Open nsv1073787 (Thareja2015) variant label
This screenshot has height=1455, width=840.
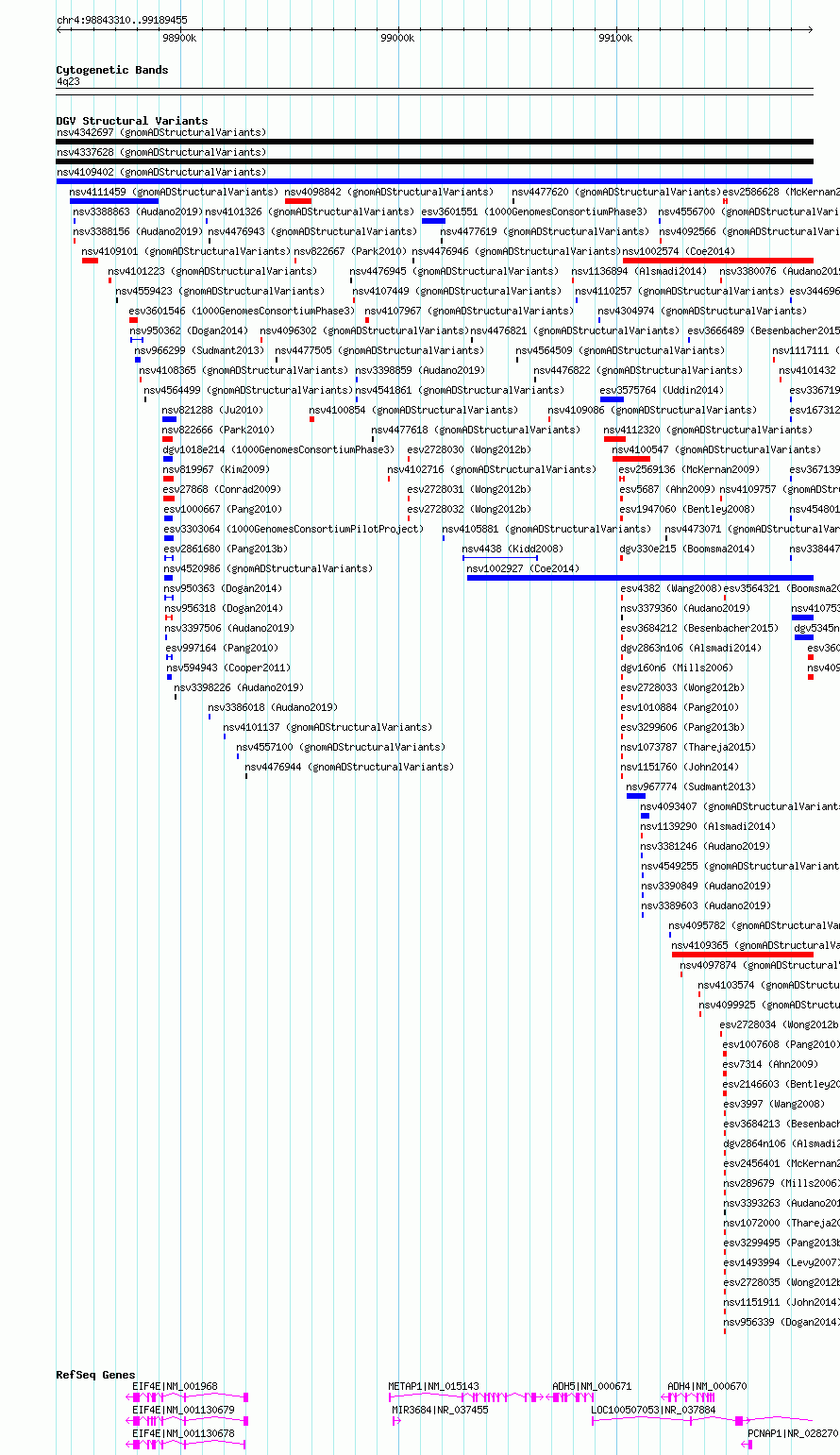(x=688, y=747)
